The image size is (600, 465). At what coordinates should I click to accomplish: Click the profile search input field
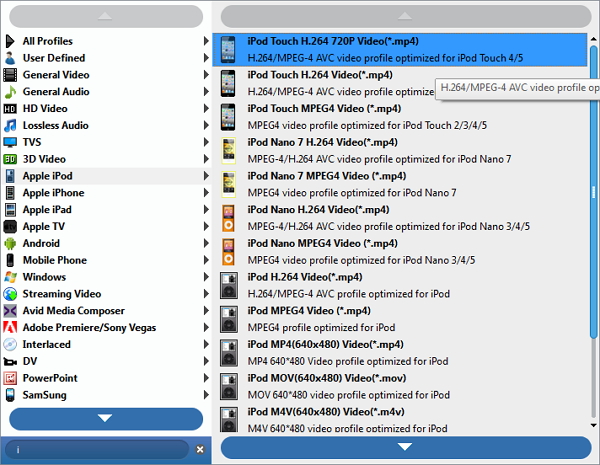(x=98, y=449)
